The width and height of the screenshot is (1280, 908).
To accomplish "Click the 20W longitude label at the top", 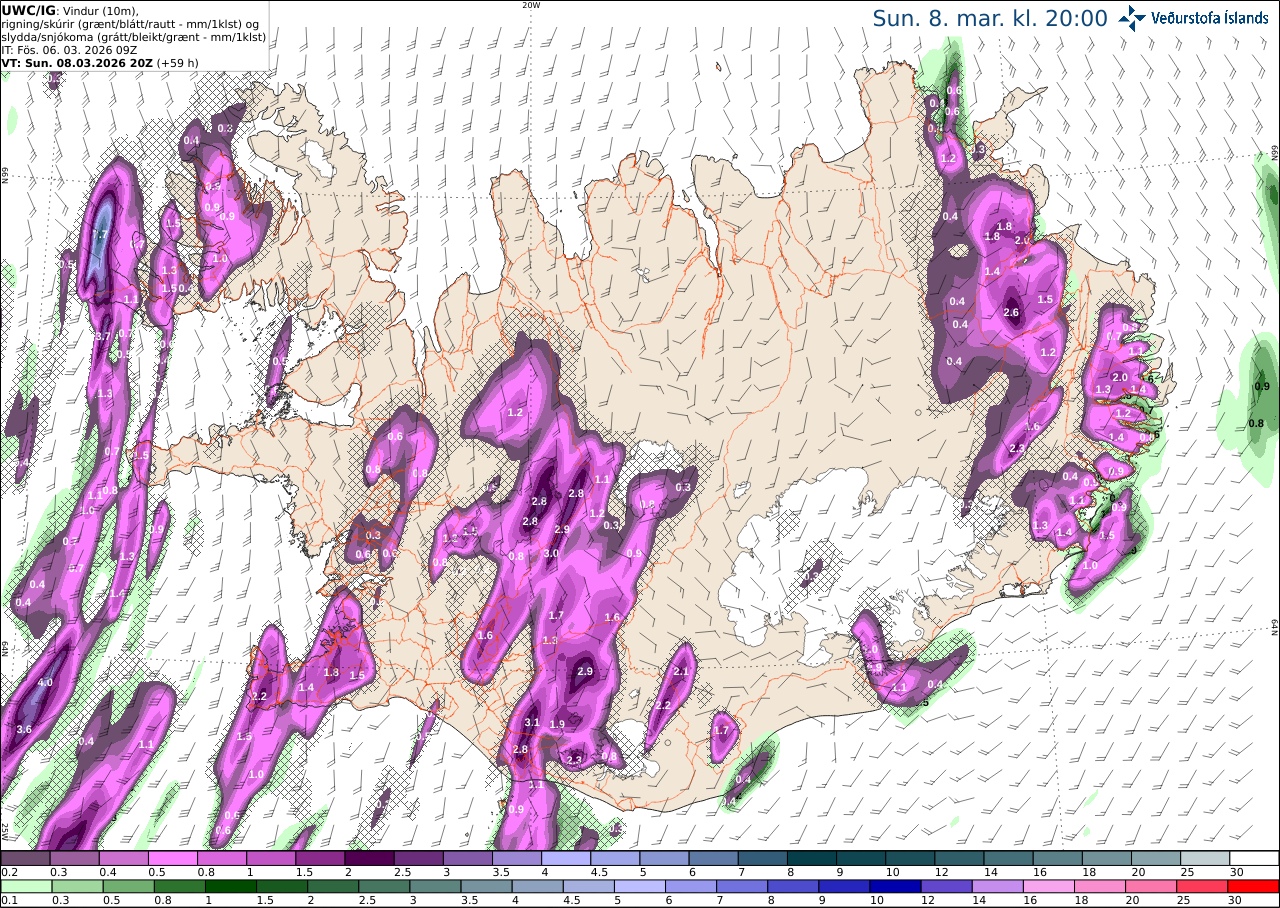I will (531, 5).
